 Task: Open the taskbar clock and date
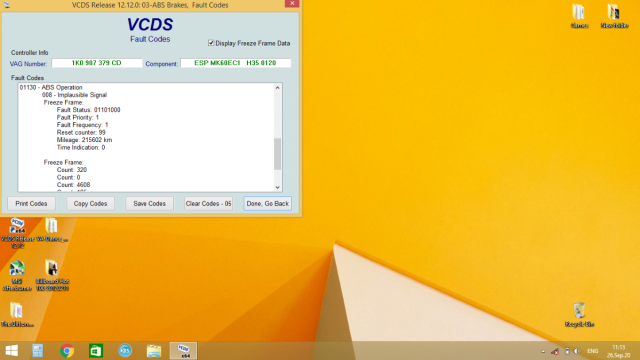[x=619, y=351]
